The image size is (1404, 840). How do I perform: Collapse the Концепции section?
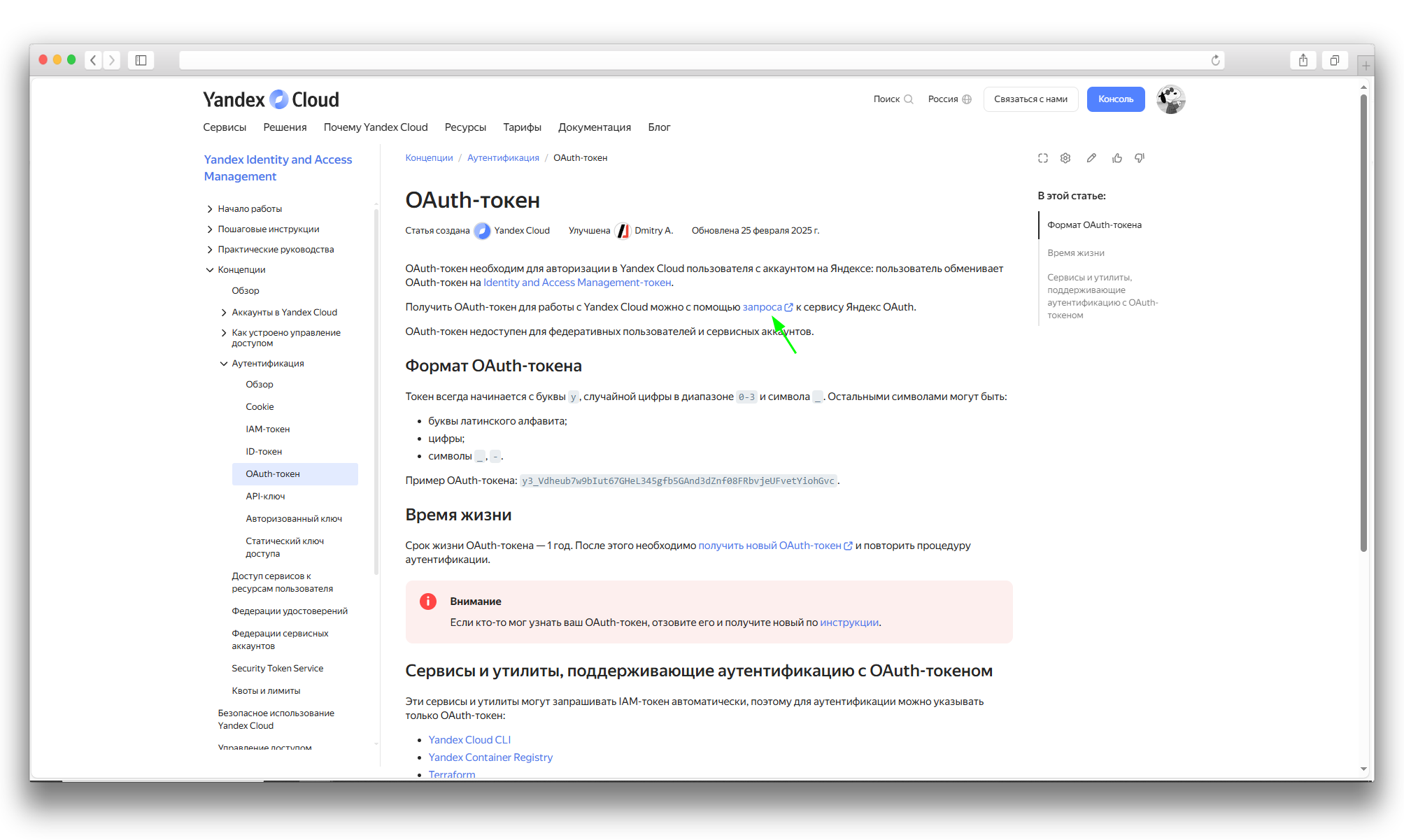pyautogui.click(x=210, y=270)
